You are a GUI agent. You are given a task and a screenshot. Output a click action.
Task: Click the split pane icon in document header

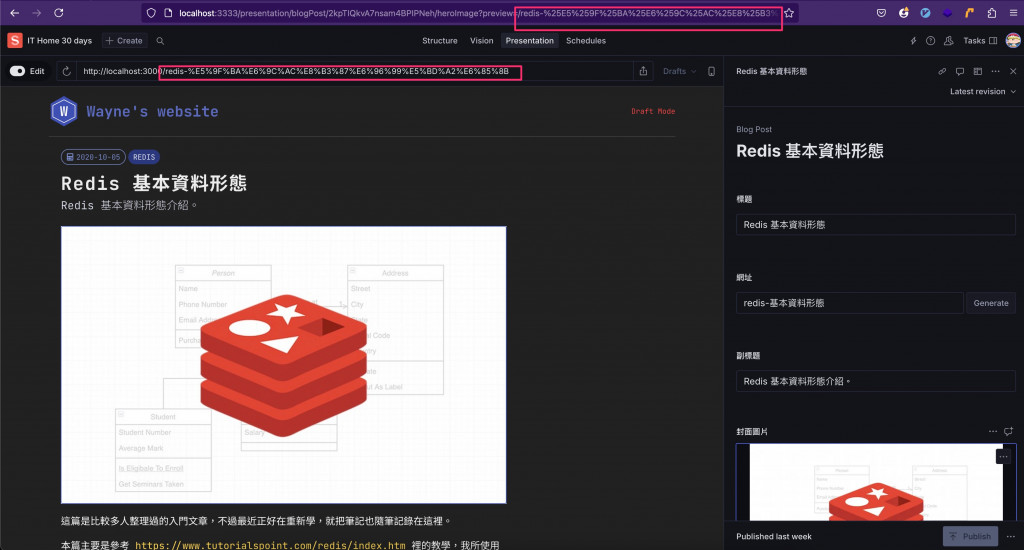[x=978, y=71]
